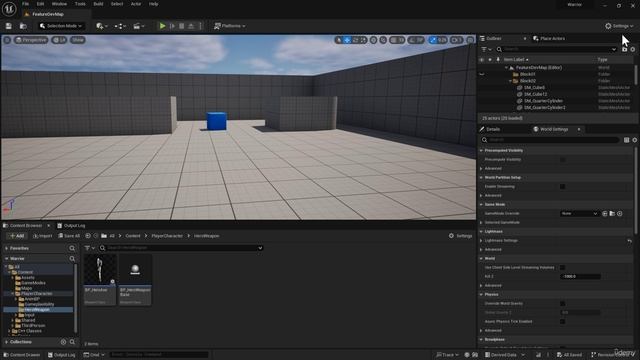Toggle the Override World Gravity checkbox
This screenshot has width=640, height=360.
[x=562, y=304]
